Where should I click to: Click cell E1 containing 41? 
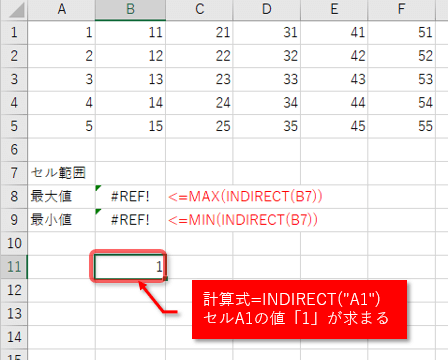334,32
